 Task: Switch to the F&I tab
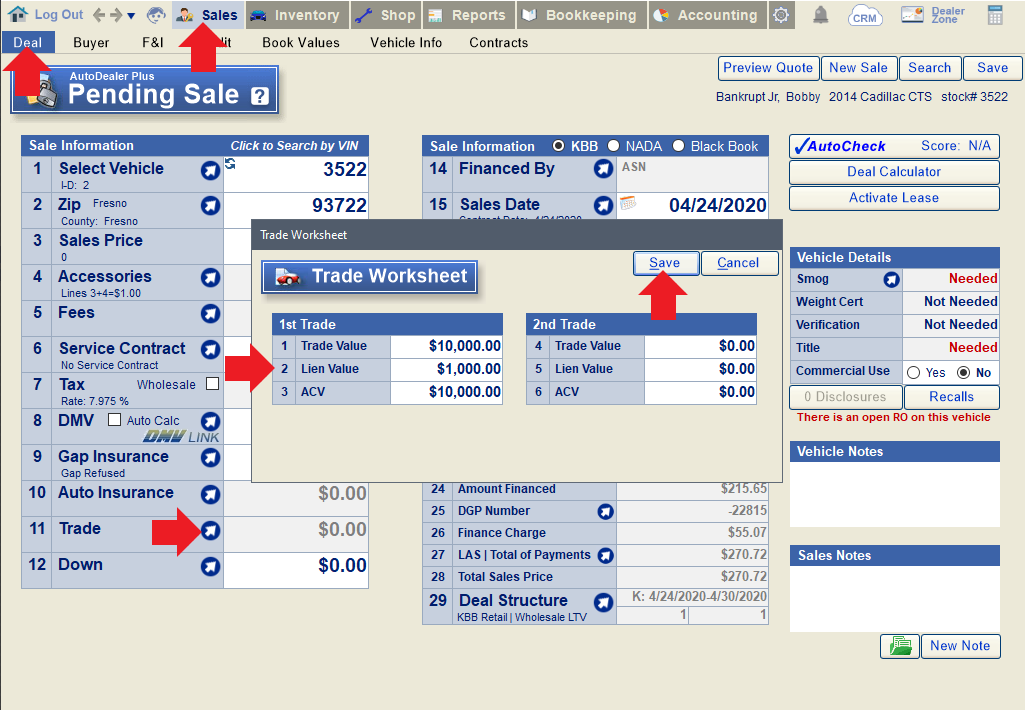[x=152, y=42]
